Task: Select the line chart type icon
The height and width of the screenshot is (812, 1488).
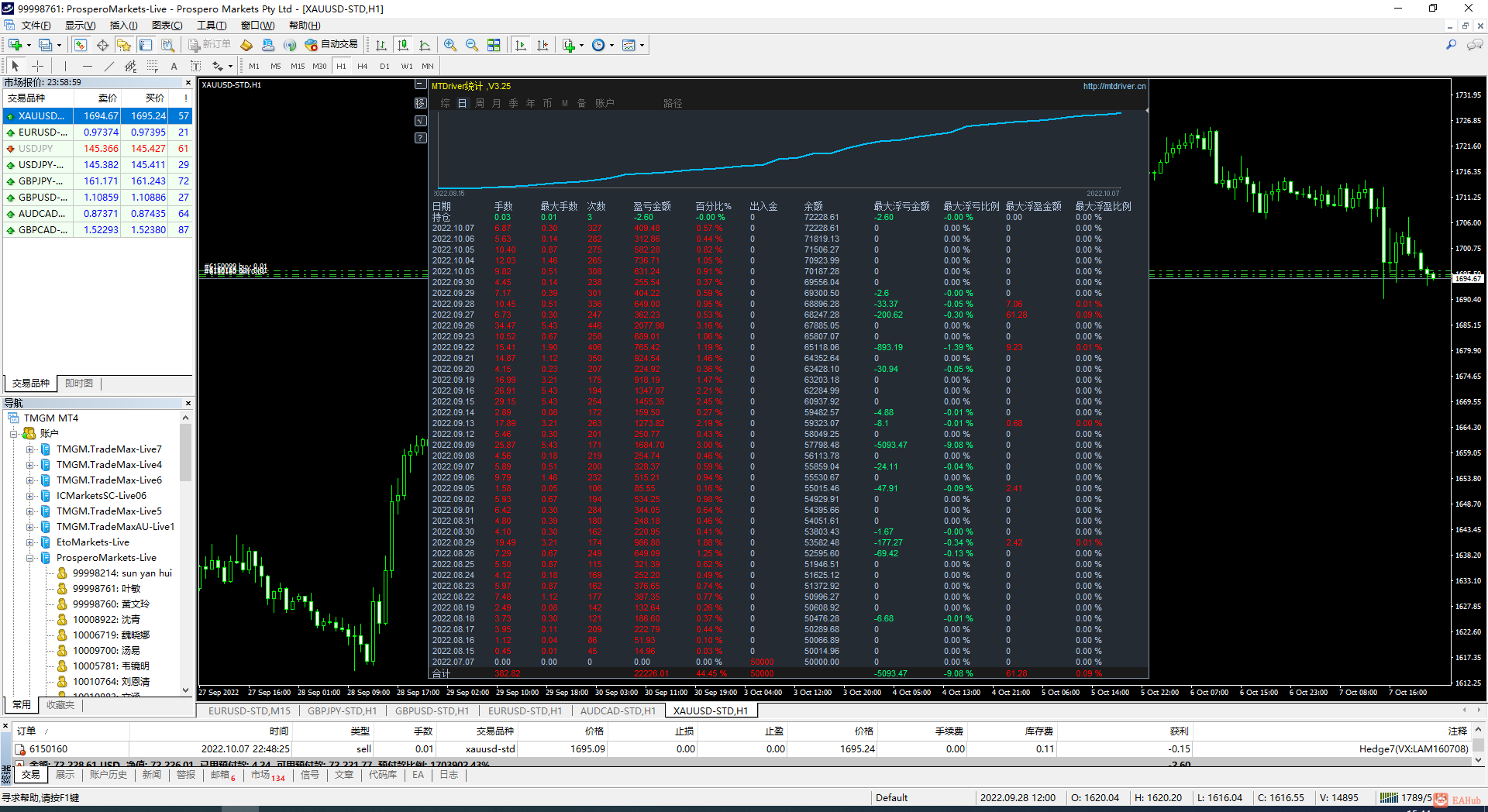Action: [x=424, y=45]
